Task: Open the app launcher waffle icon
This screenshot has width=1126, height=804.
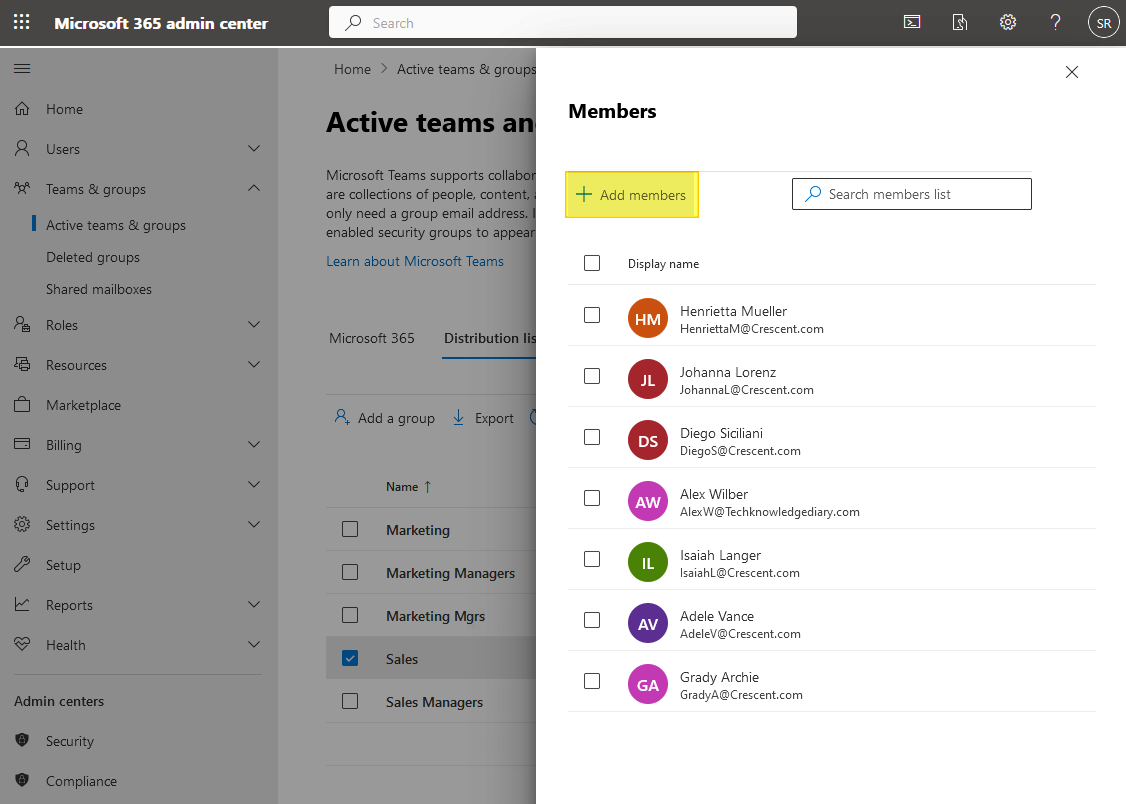Action: [21, 21]
